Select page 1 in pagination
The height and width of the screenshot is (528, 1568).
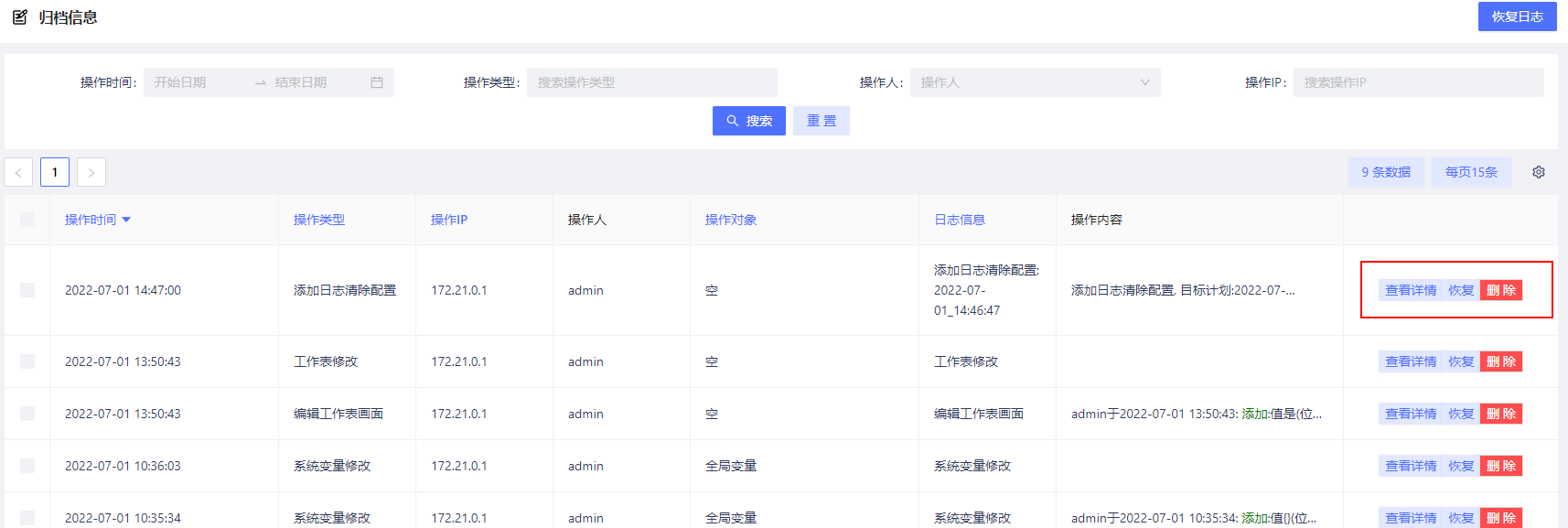(x=55, y=172)
